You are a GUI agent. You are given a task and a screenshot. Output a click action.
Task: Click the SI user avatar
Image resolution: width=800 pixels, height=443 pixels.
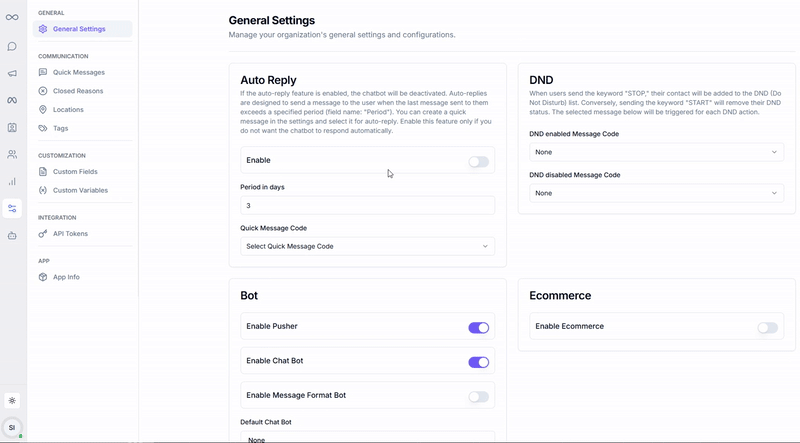[x=12, y=428]
